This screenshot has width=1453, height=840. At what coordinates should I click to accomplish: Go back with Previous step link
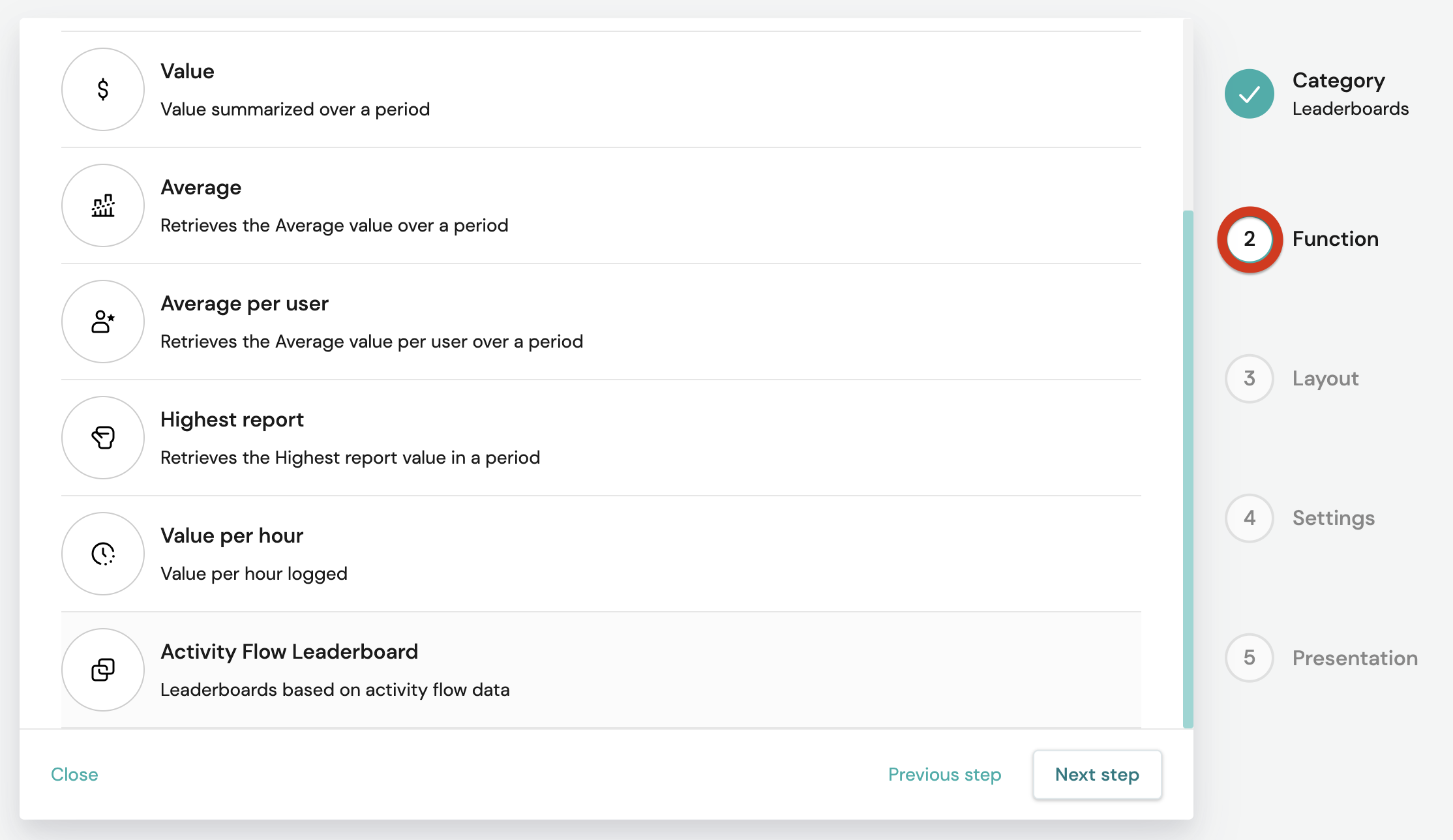pyautogui.click(x=944, y=774)
